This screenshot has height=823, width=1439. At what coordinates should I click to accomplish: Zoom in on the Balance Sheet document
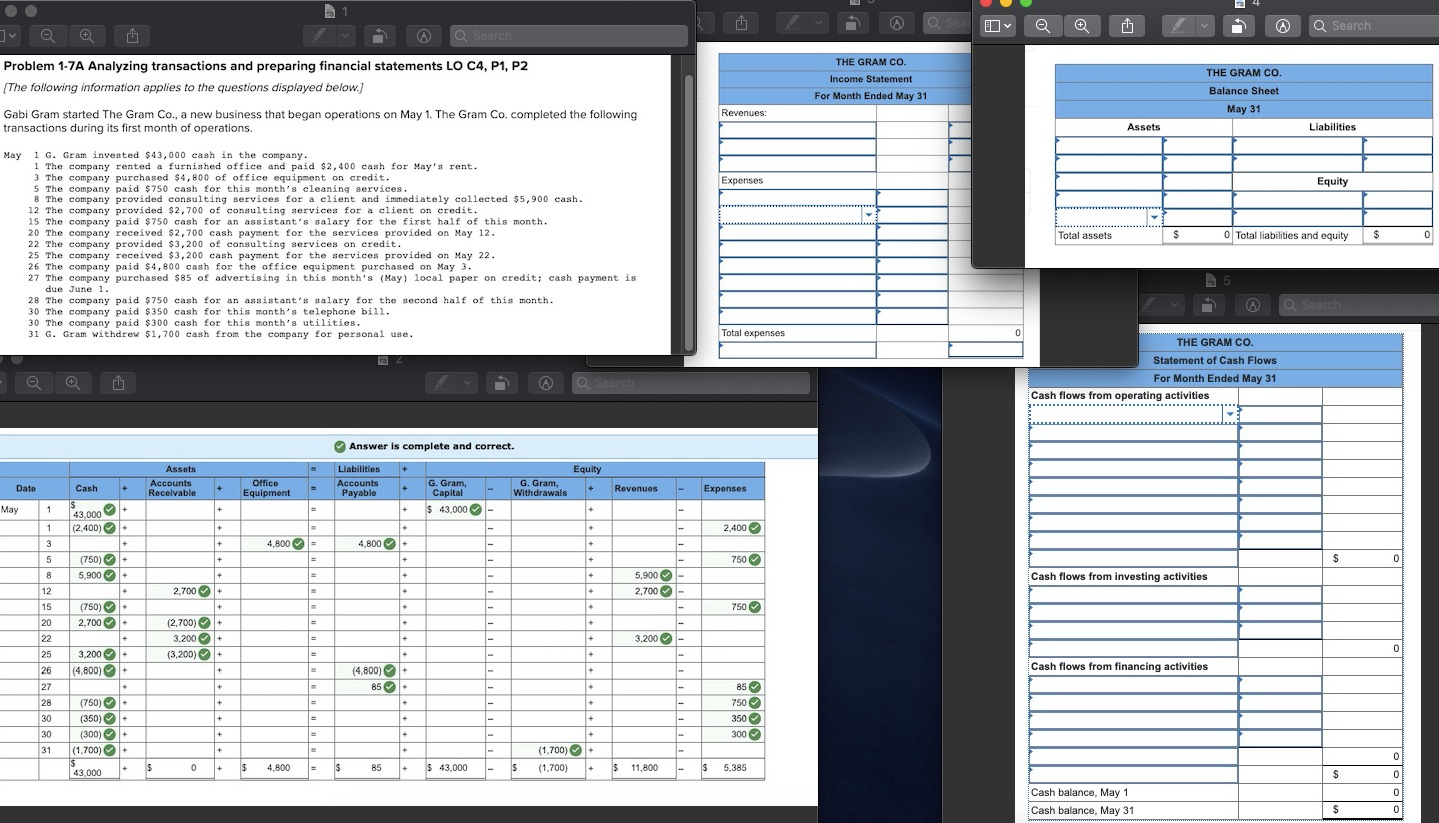(x=1082, y=25)
